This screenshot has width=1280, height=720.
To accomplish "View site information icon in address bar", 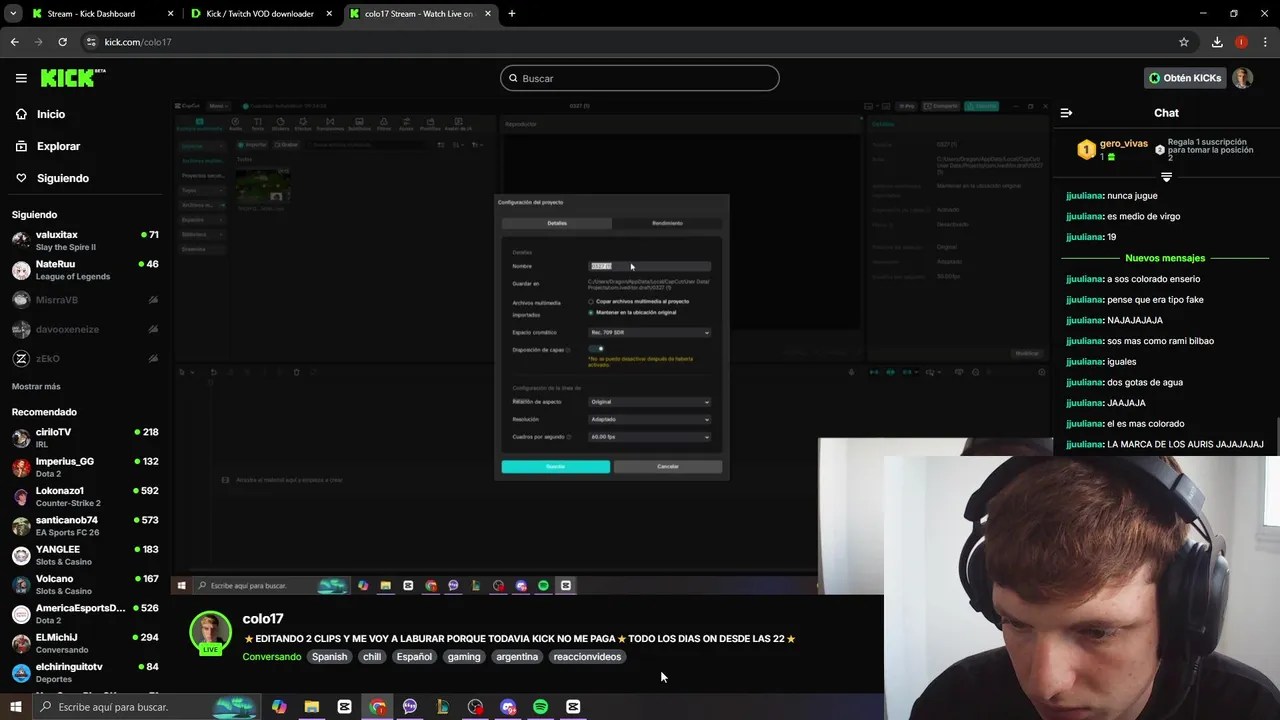I will [91, 42].
